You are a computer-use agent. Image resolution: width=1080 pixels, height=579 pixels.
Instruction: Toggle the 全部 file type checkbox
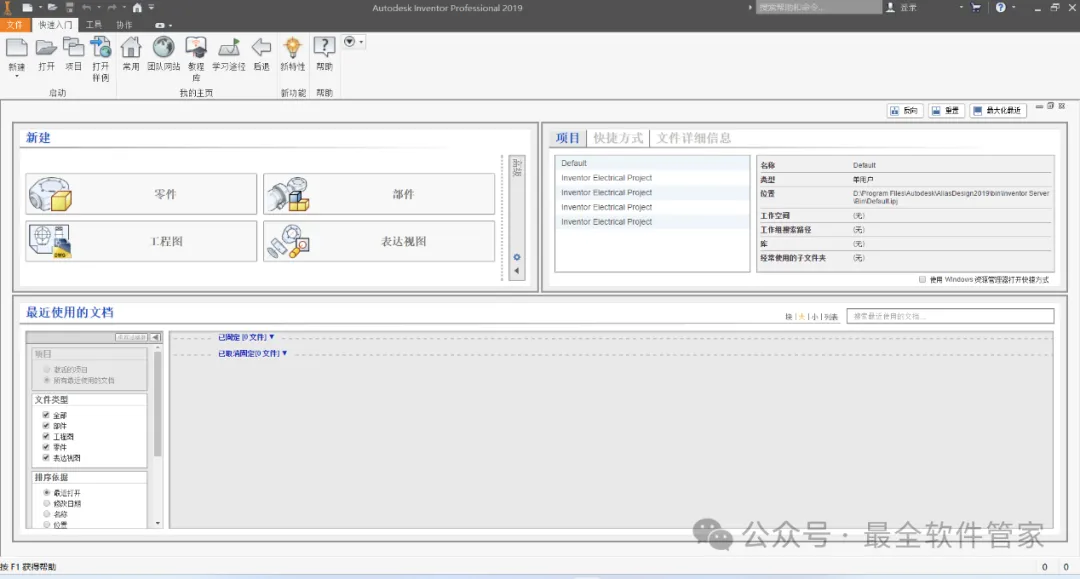pyautogui.click(x=46, y=415)
